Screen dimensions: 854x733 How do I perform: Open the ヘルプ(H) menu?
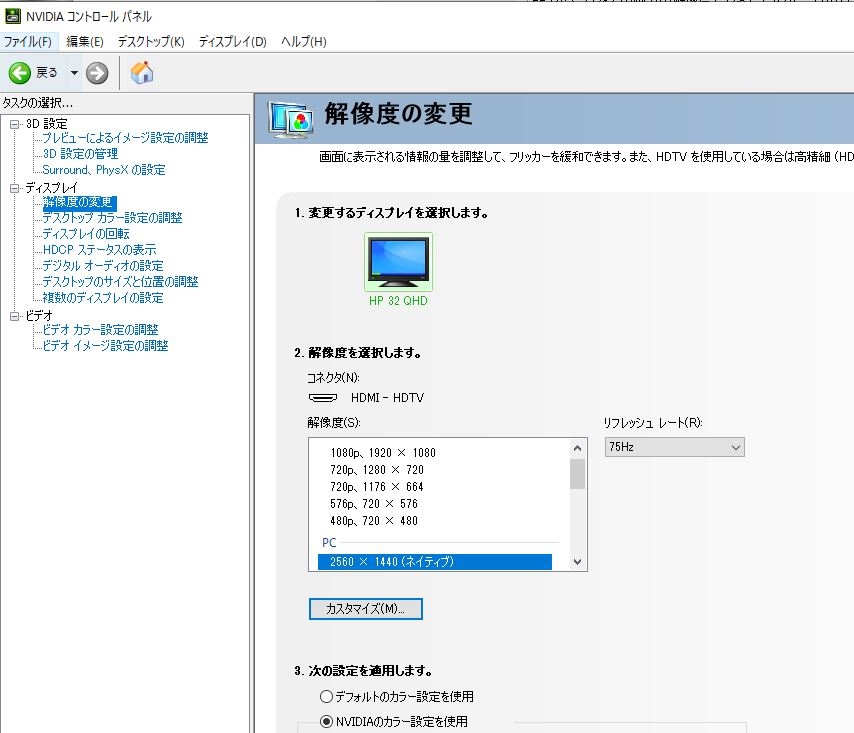[303, 41]
